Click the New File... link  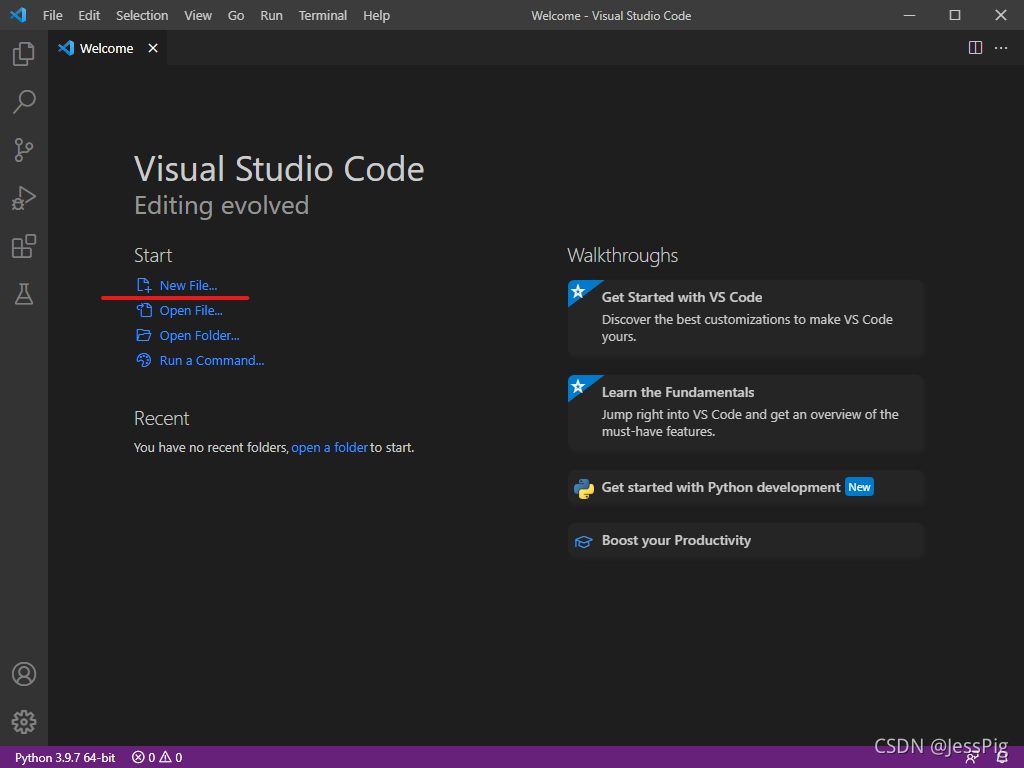(189, 285)
